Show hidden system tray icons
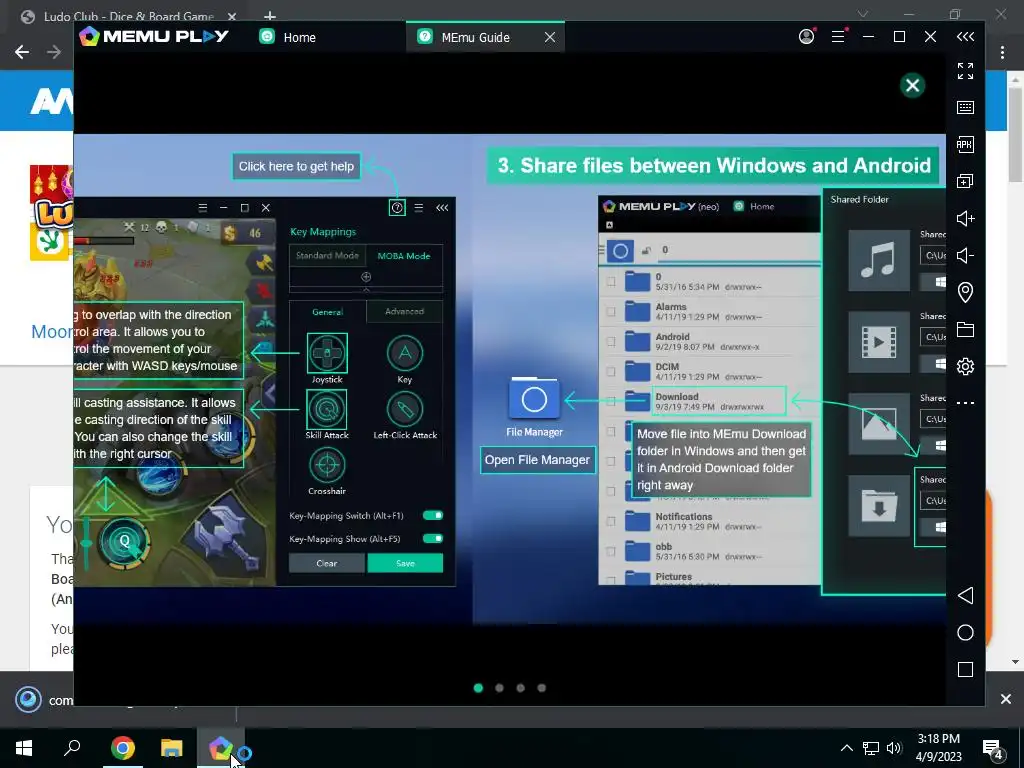The height and width of the screenshot is (768, 1024). coord(846,748)
